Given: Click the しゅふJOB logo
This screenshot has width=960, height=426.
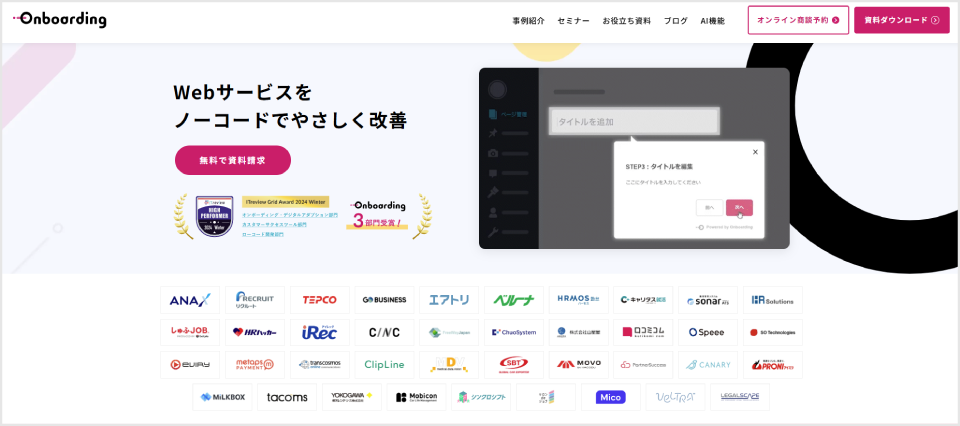Looking at the screenshot, I should tap(190, 332).
